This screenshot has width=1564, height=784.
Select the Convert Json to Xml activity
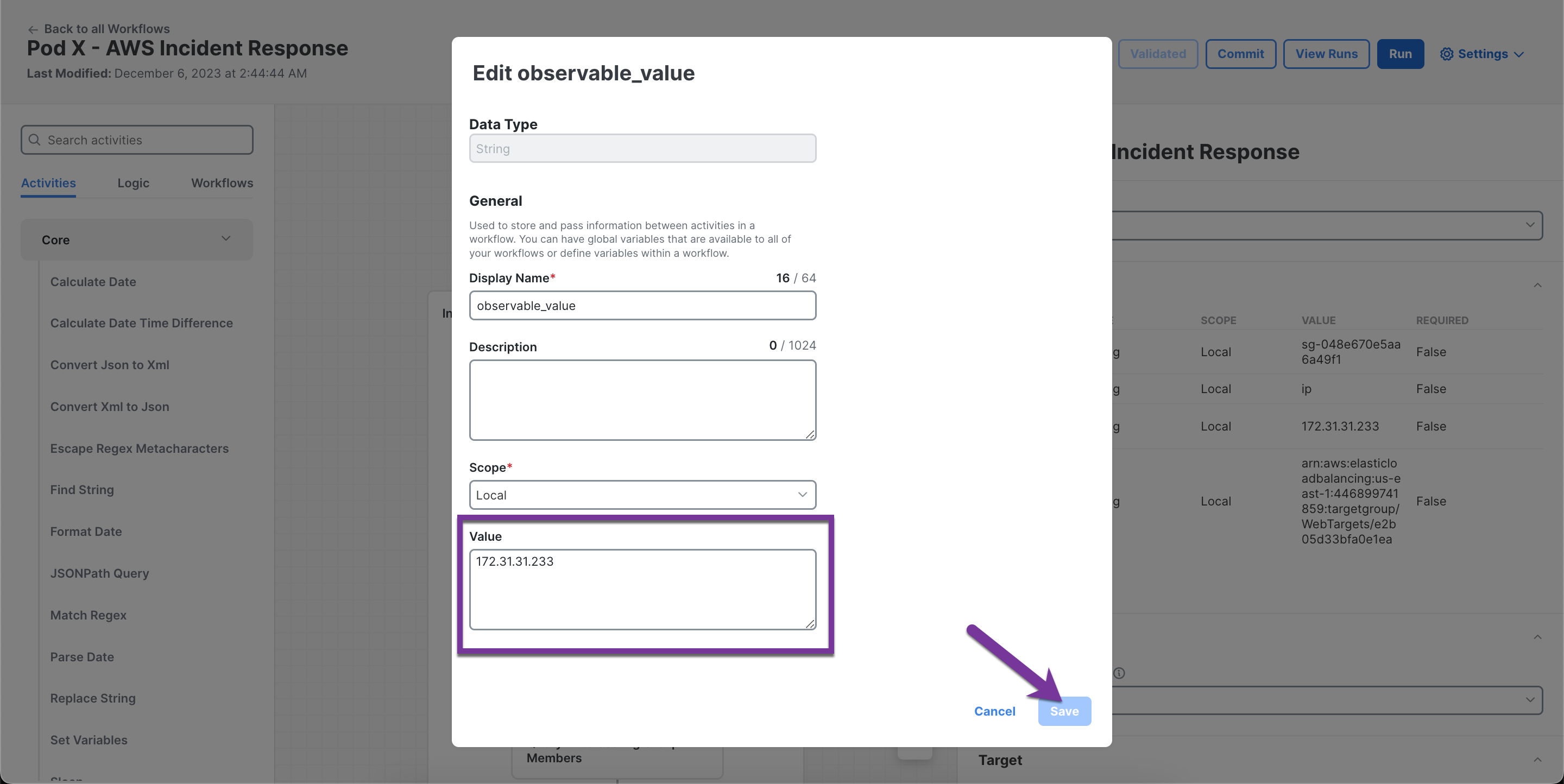click(110, 365)
